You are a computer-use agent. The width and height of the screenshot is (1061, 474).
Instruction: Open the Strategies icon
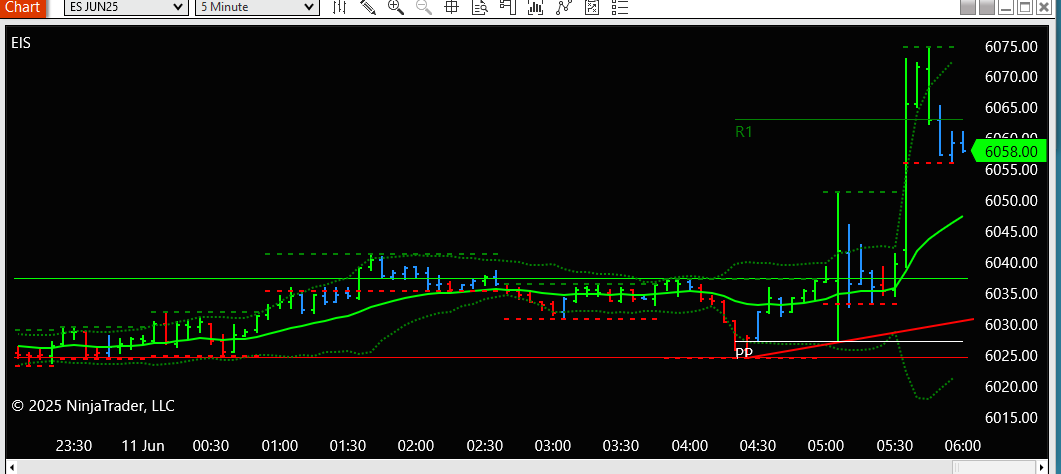(591, 7)
